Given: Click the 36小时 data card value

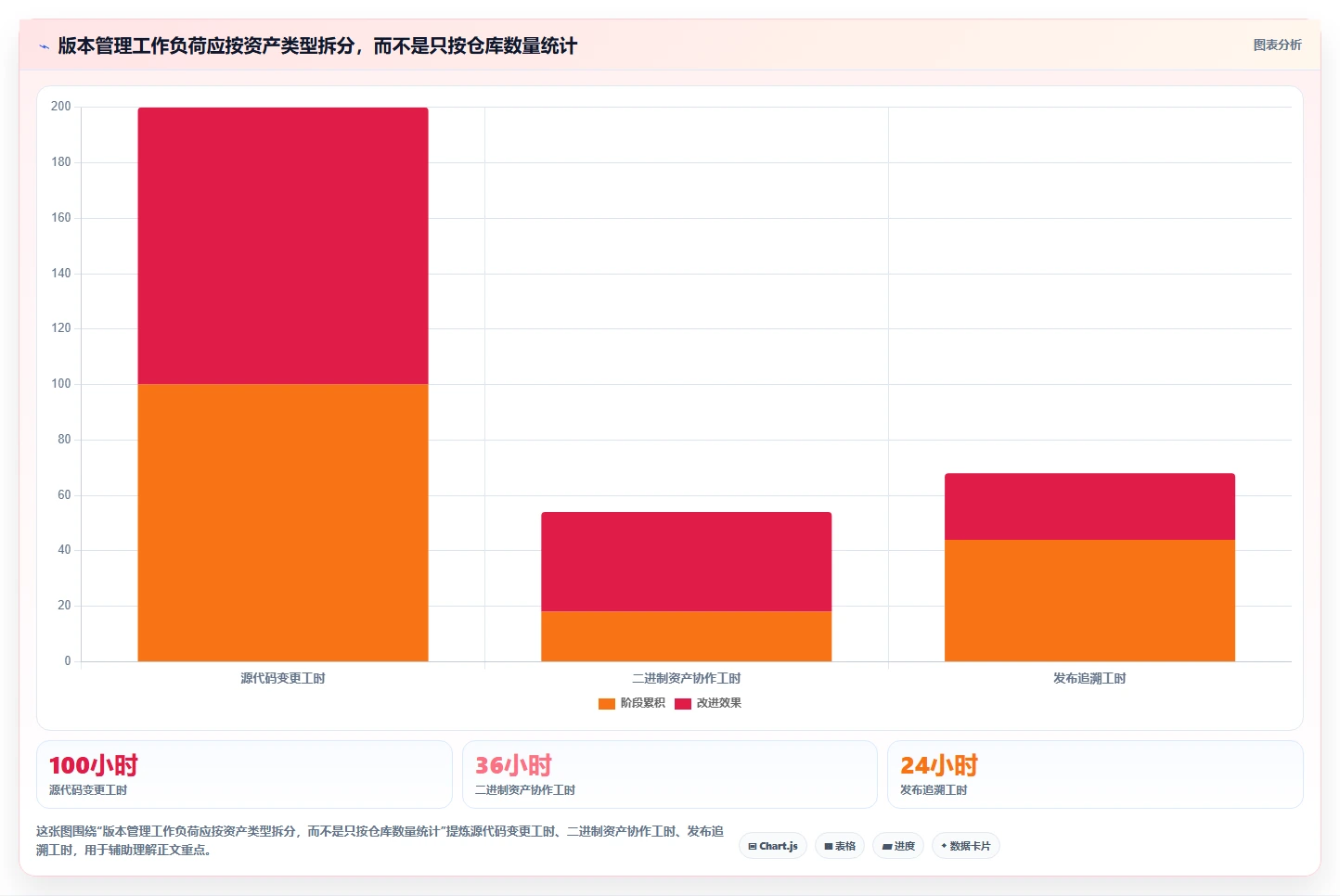Looking at the screenshot, I should coord(513,765).
